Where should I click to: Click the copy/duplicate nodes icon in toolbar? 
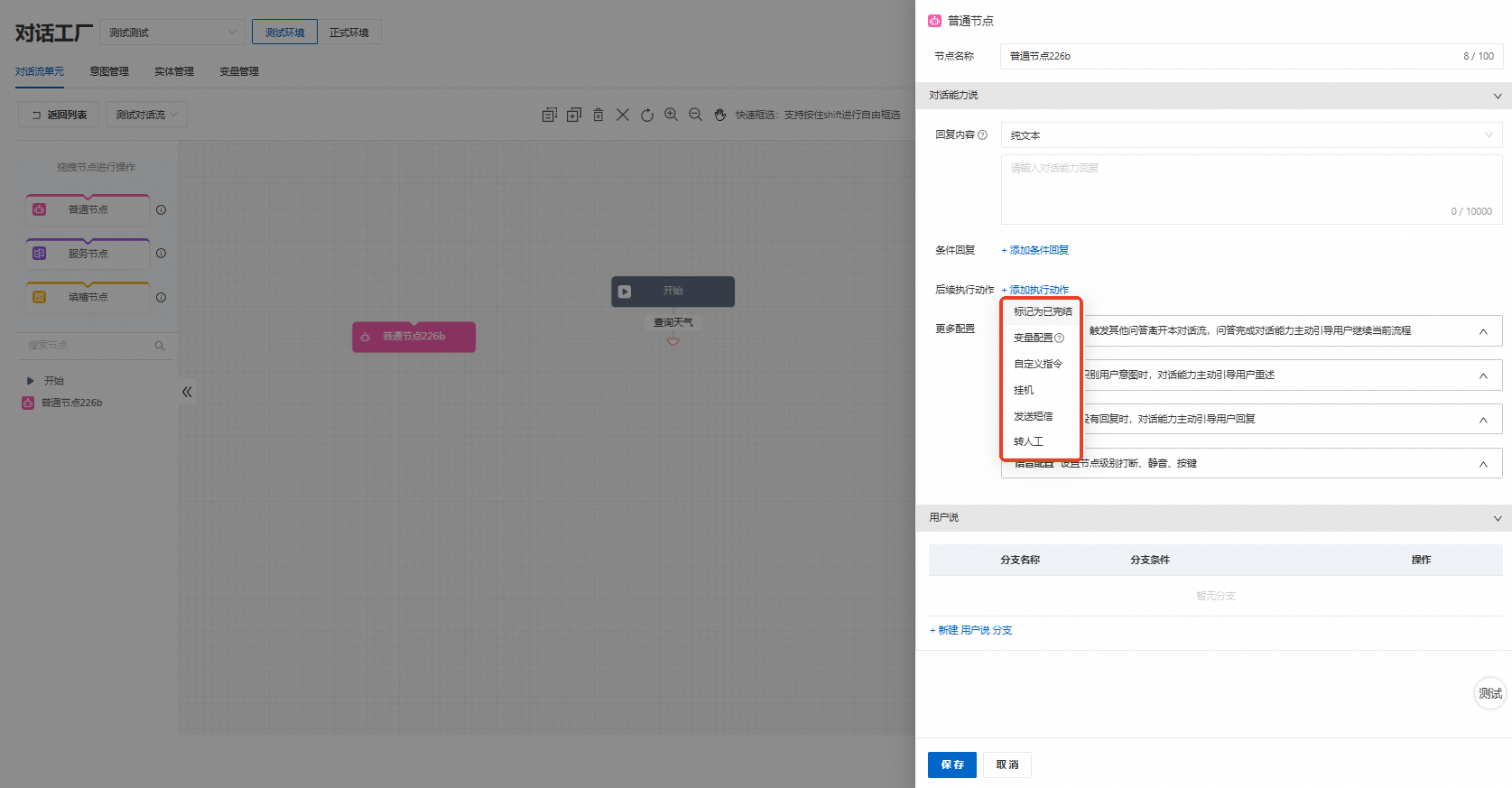(574, 115)
